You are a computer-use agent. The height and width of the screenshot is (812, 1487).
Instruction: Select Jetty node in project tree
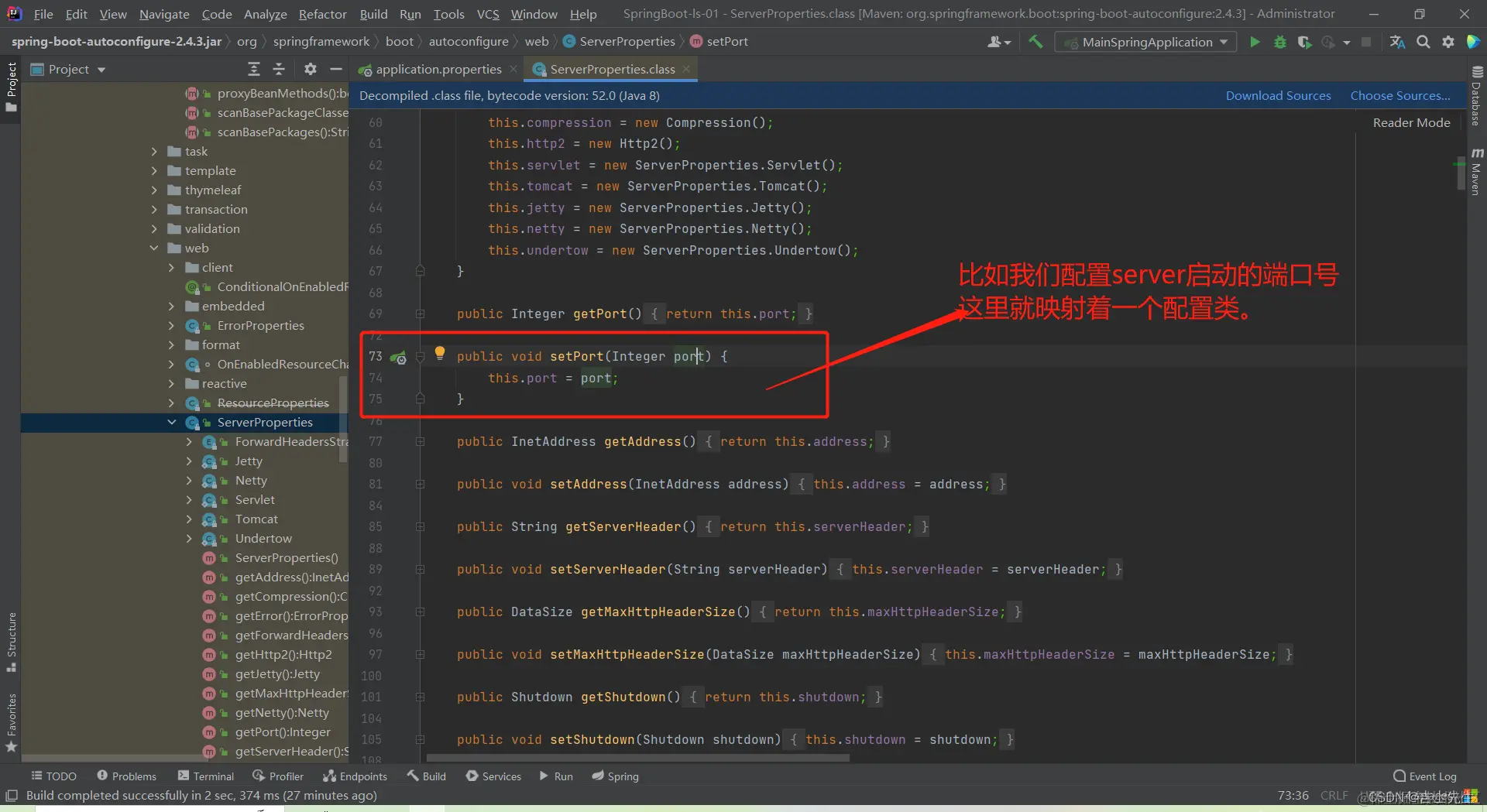(x=249, y=461)
